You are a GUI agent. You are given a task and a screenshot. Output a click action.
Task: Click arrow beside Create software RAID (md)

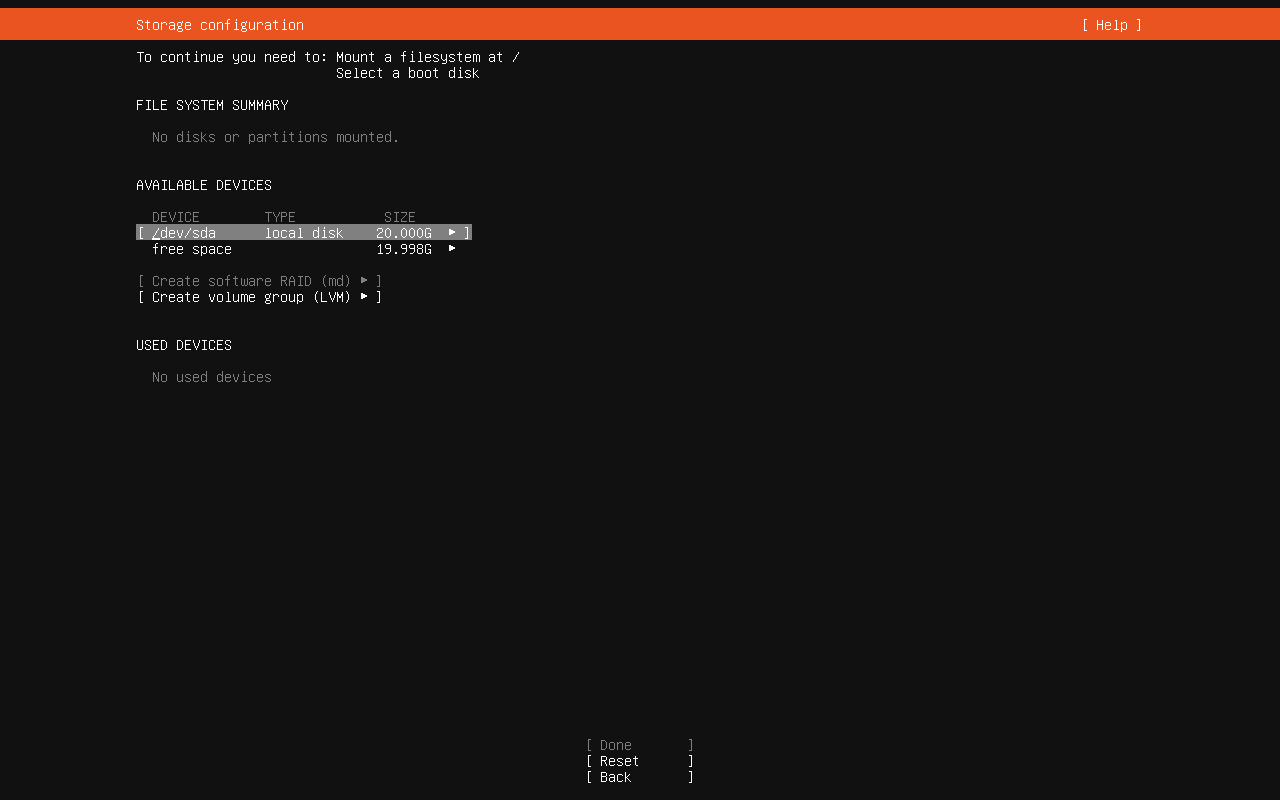click(x=364, y=280)
